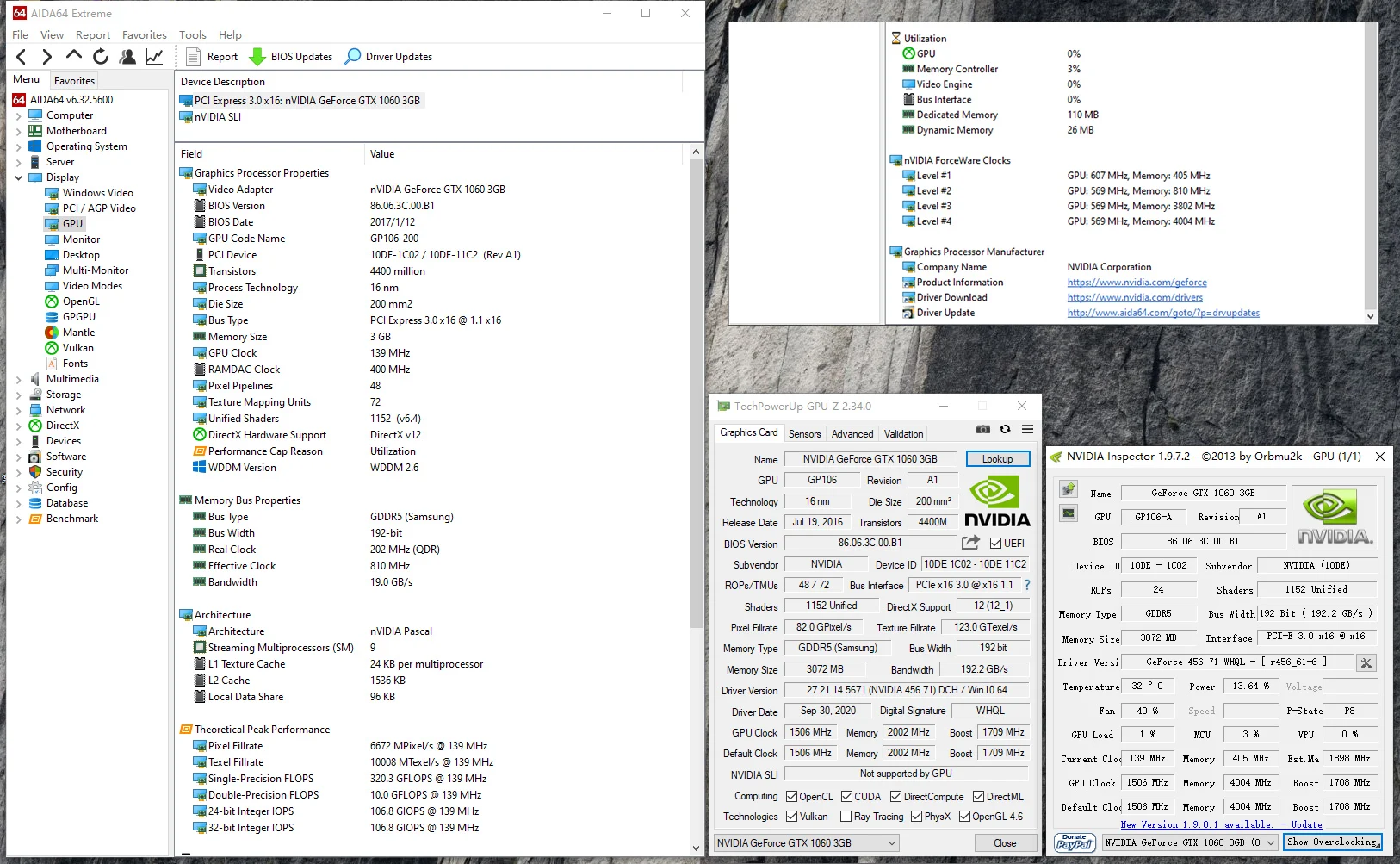Expand Computer node in AIDA64 tree

click(x=19, y=115)
